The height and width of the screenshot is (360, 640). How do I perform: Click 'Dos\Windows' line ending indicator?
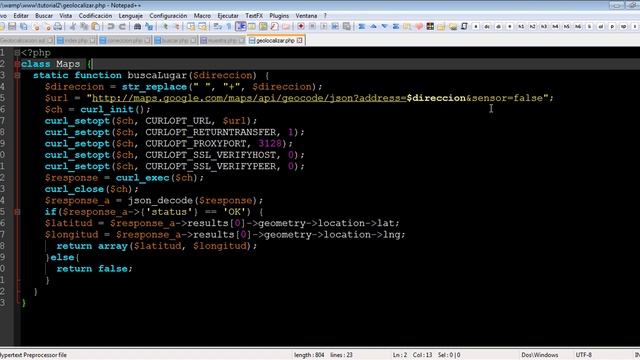click(x=540, y=355)
